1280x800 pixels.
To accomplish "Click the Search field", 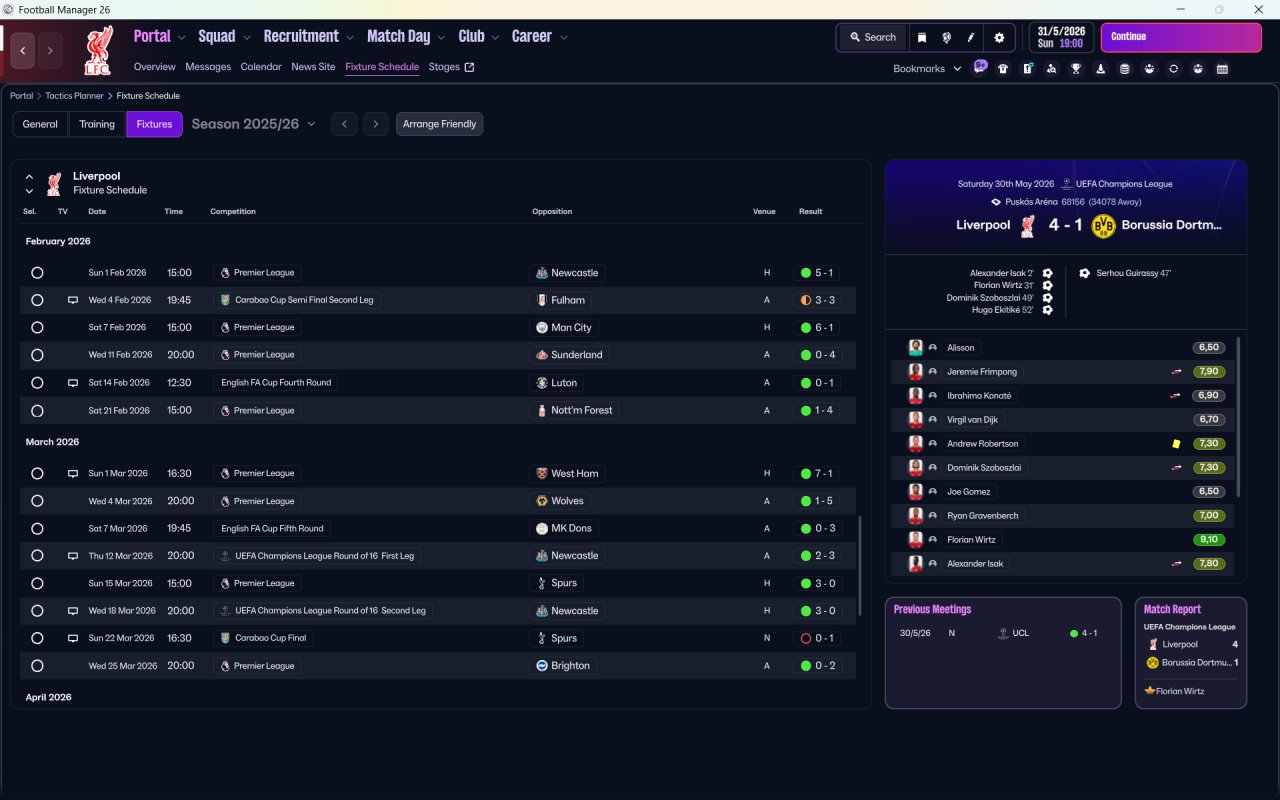I will coord(872,37).
